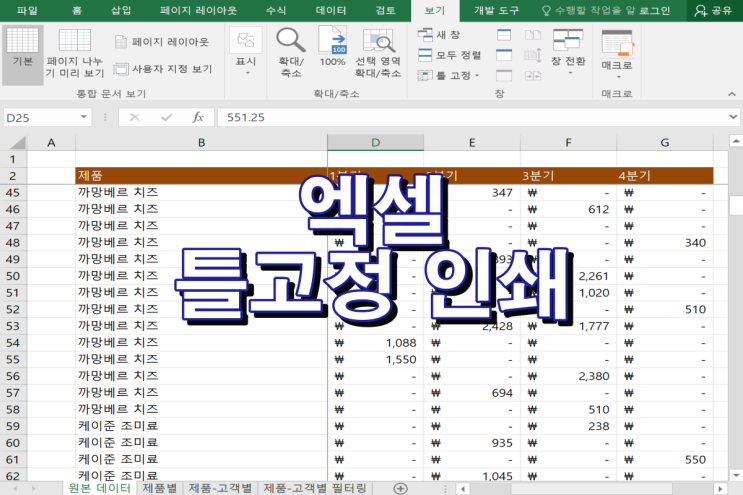The image size is (743, 495).
Task: Click the vertical scrollbar down arrow
Action: pyautogui.click(x=735, y=475)
